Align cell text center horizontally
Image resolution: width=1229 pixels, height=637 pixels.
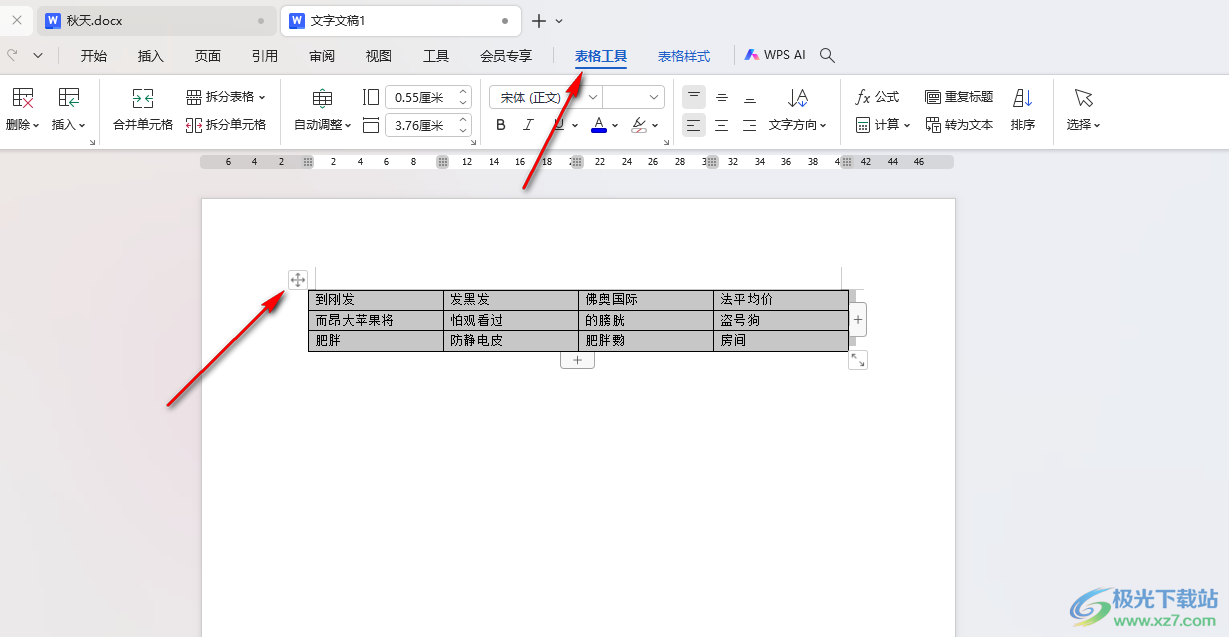pyautogui.click(x=722, y=125)
